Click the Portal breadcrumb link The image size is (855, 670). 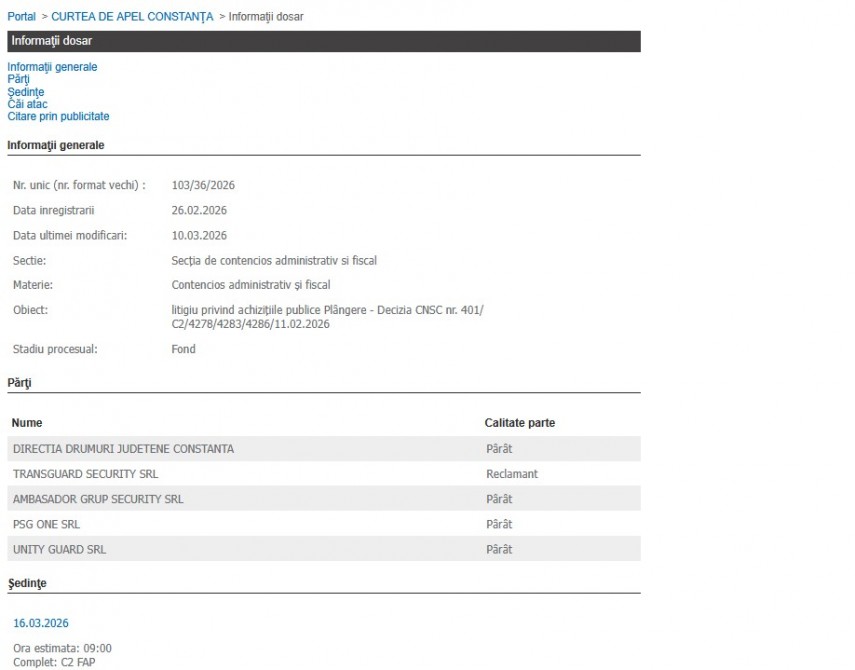pos(21,17)
